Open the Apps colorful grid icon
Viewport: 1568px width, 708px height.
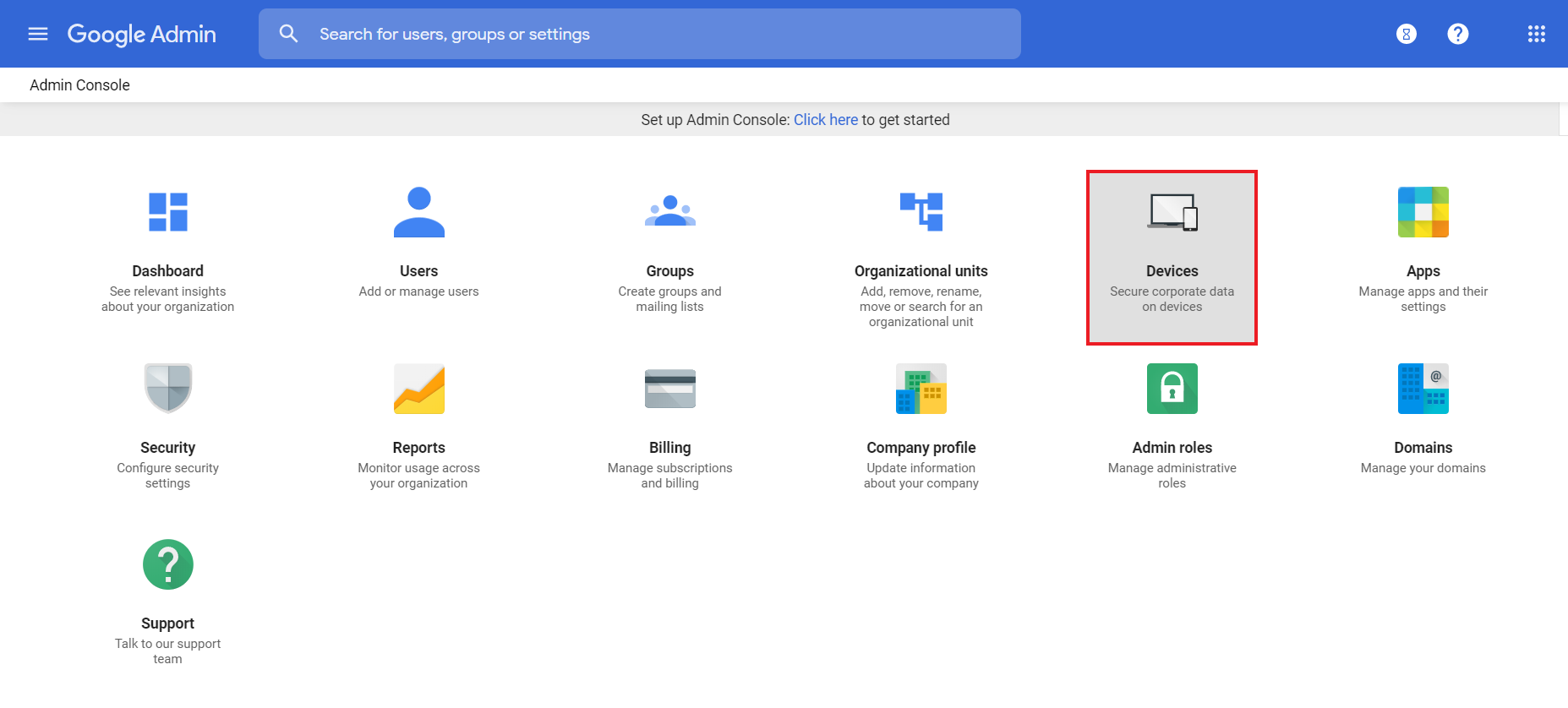point(1423,211)
